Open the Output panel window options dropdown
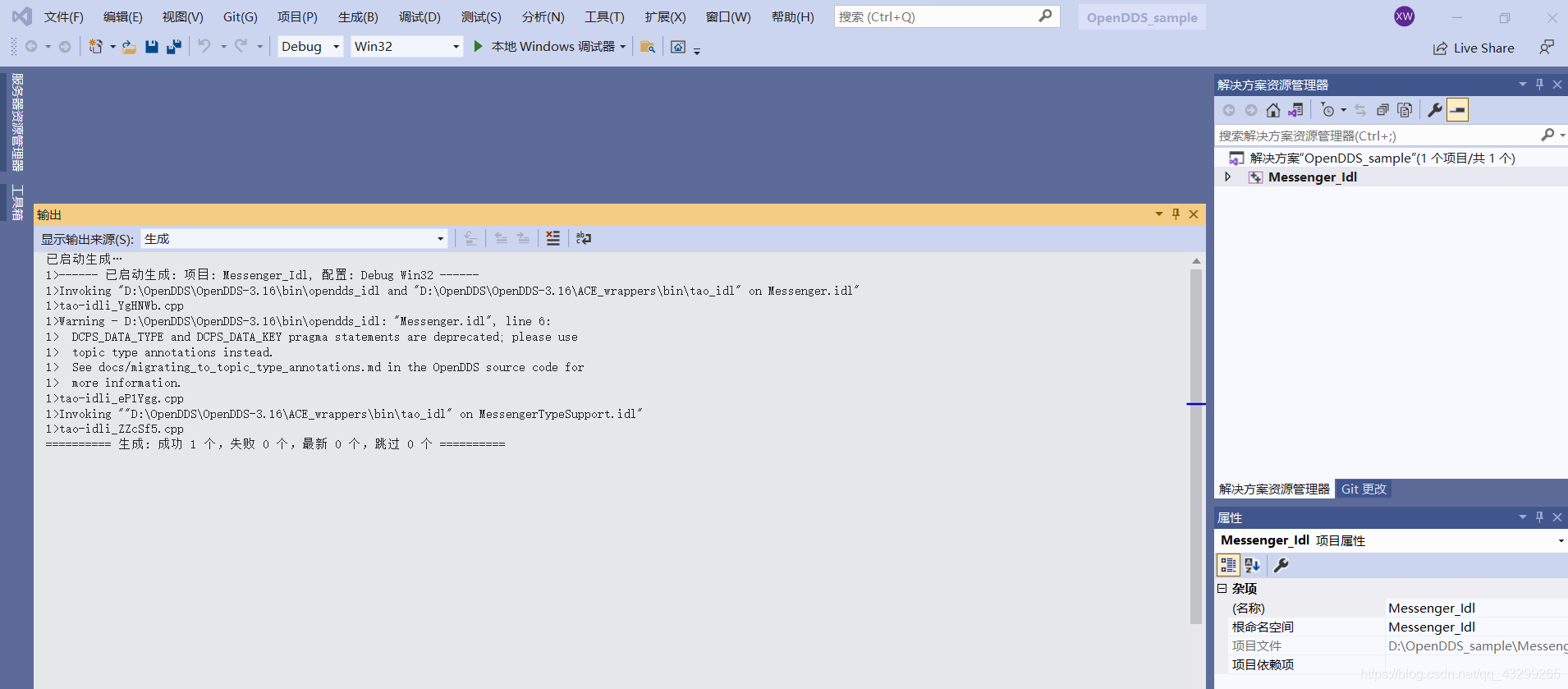Image resolution: width=1568 pixels, height=689 pixels. [1158, 214]
